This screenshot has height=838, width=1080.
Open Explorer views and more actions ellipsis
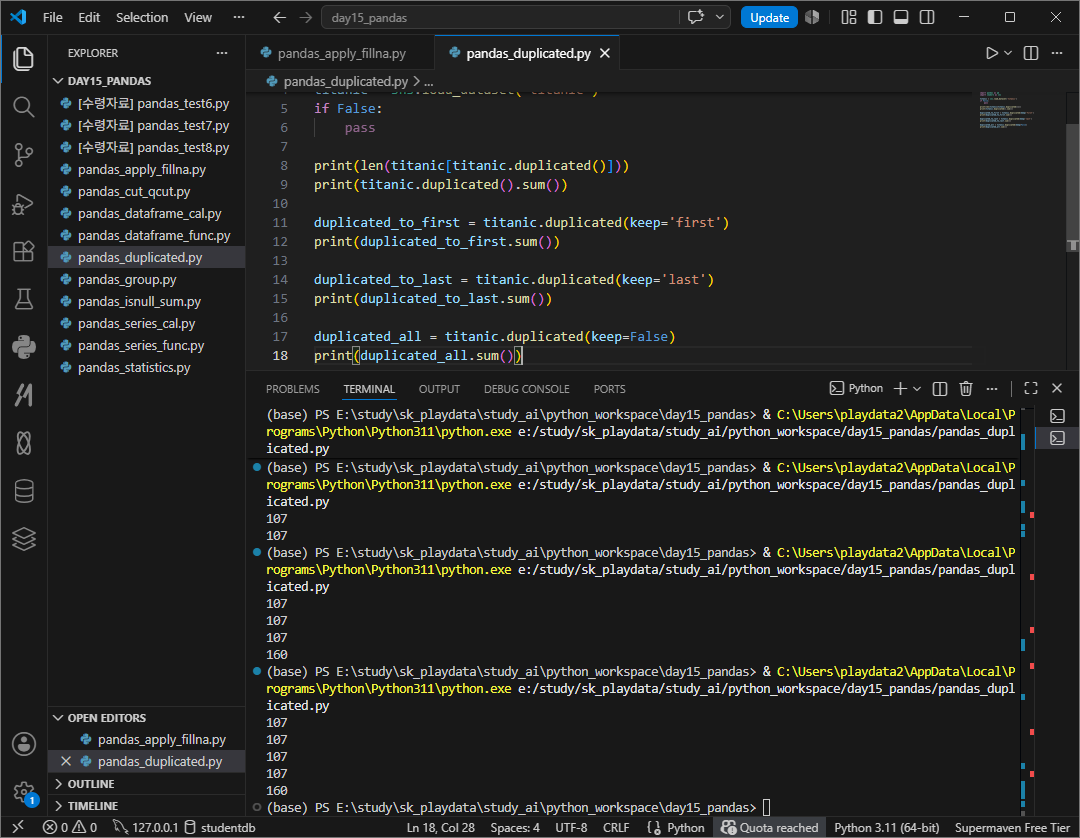point(222,53)
